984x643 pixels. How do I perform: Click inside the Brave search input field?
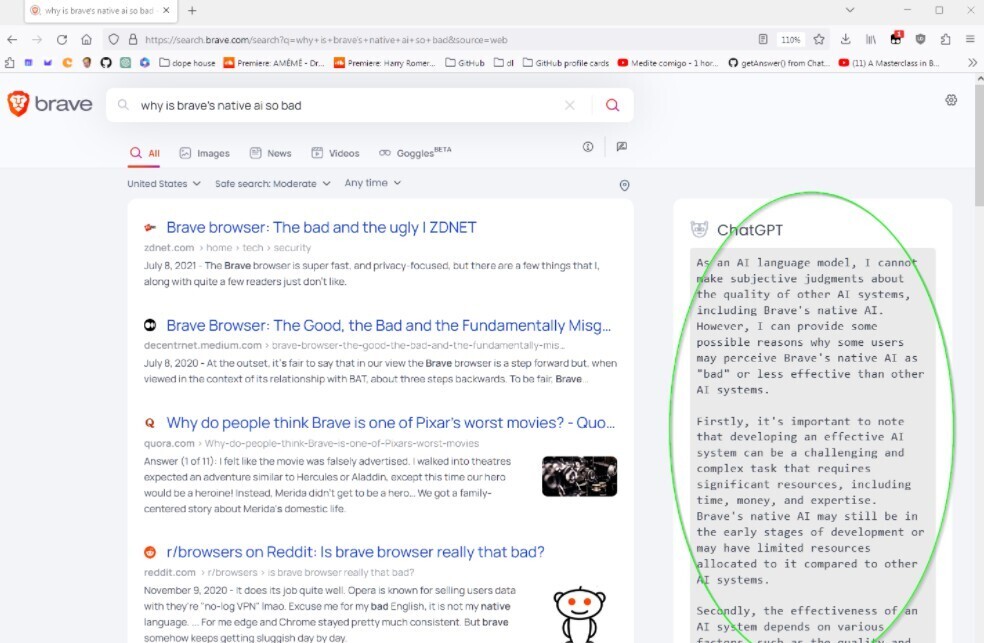point(340,105)
